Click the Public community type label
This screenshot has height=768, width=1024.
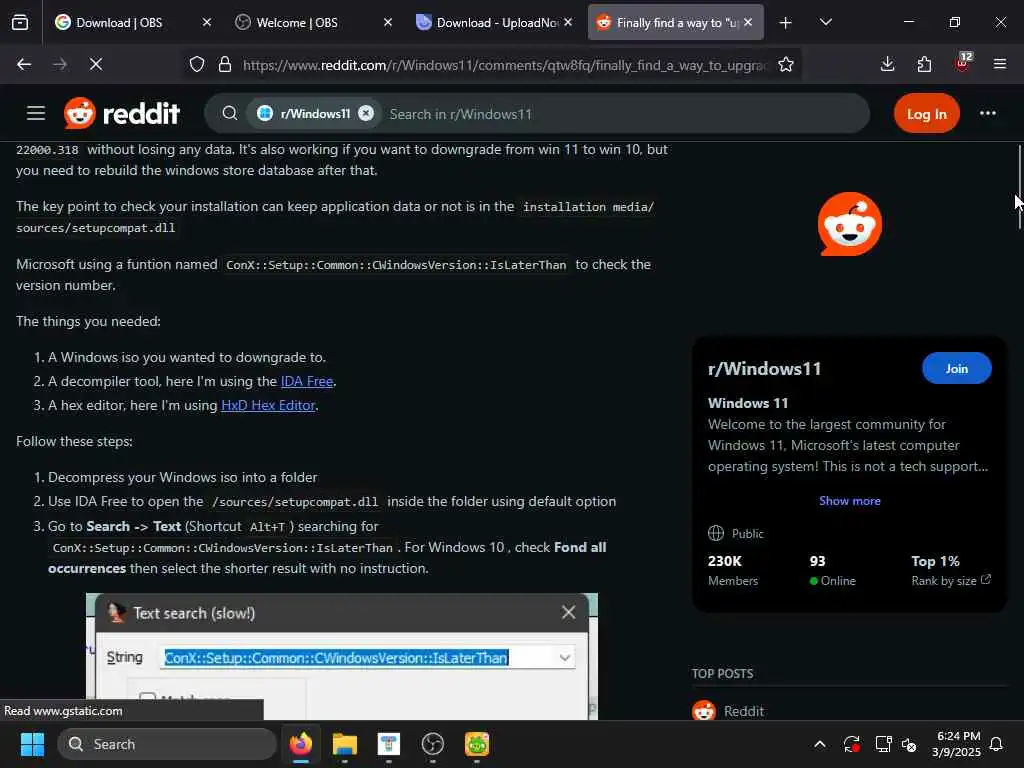click(736, 534)
